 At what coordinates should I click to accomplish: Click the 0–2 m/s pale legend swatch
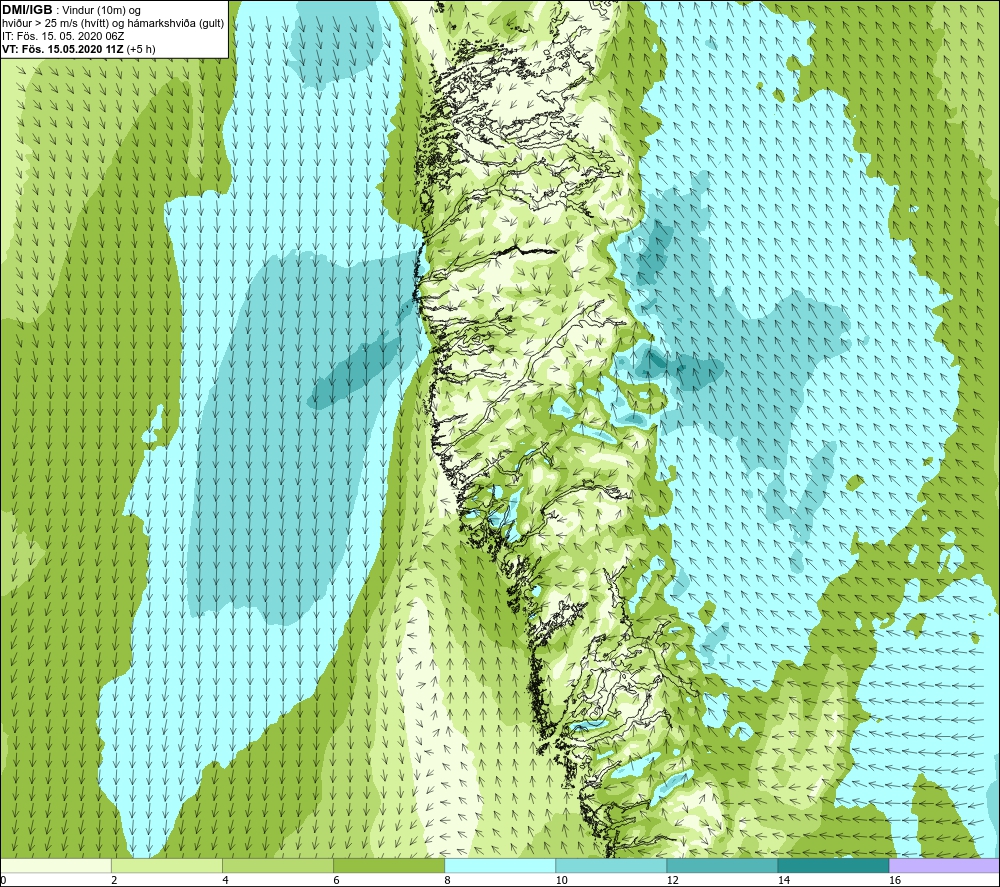point(56,865)
